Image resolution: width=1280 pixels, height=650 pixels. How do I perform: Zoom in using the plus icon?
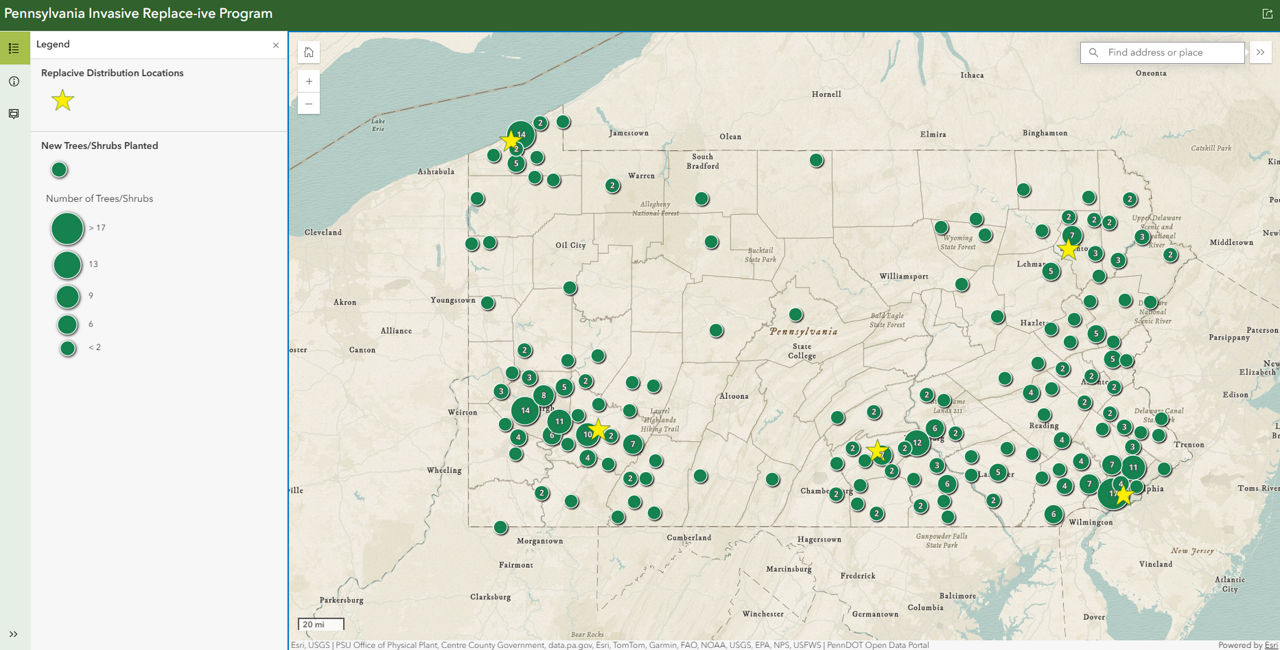[309, 80]
